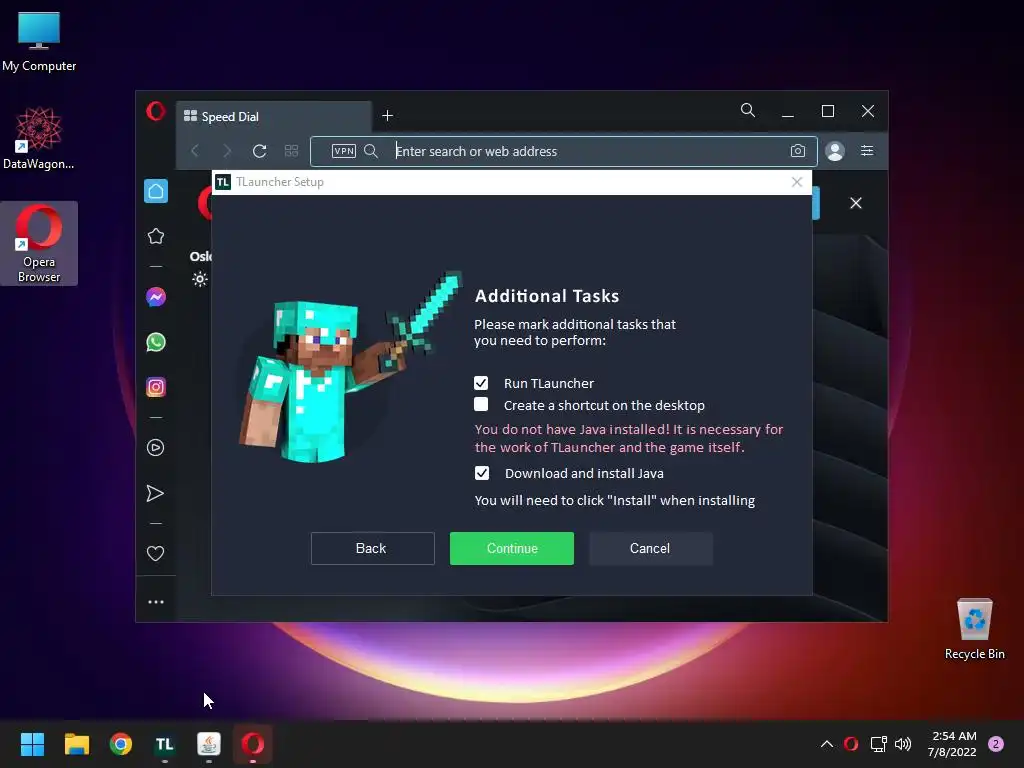Open My Flow send icon in sidebar
The height and width of the screenshot is (768, 1024).
155,493
